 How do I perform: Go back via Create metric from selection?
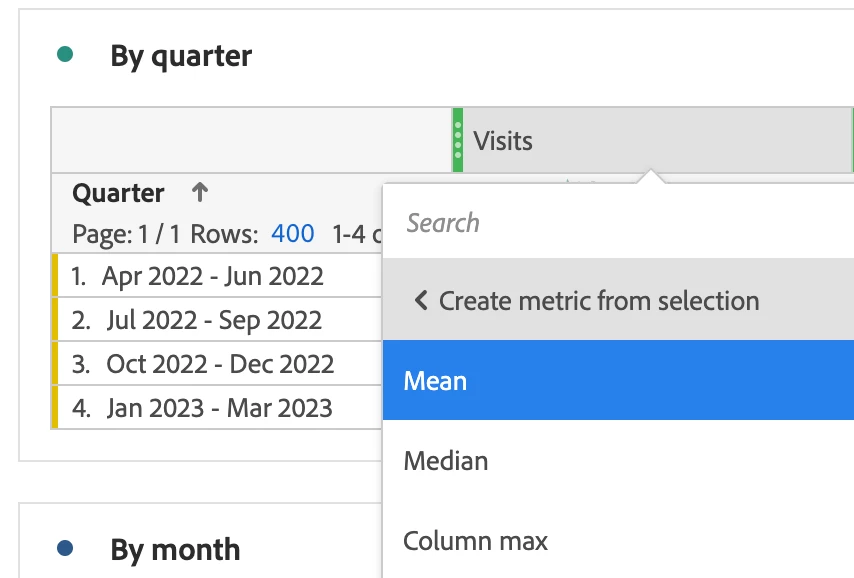pyautogui.click(x=618, y=300)
